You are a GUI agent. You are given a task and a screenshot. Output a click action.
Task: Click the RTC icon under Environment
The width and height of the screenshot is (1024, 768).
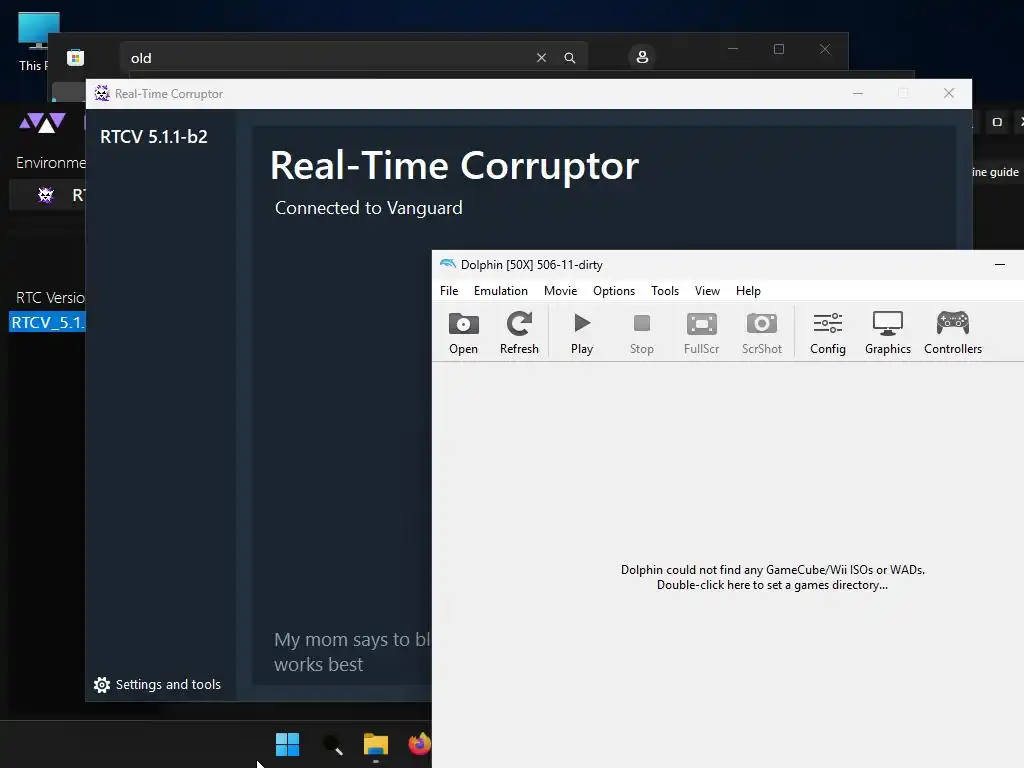tap(46, 195)
